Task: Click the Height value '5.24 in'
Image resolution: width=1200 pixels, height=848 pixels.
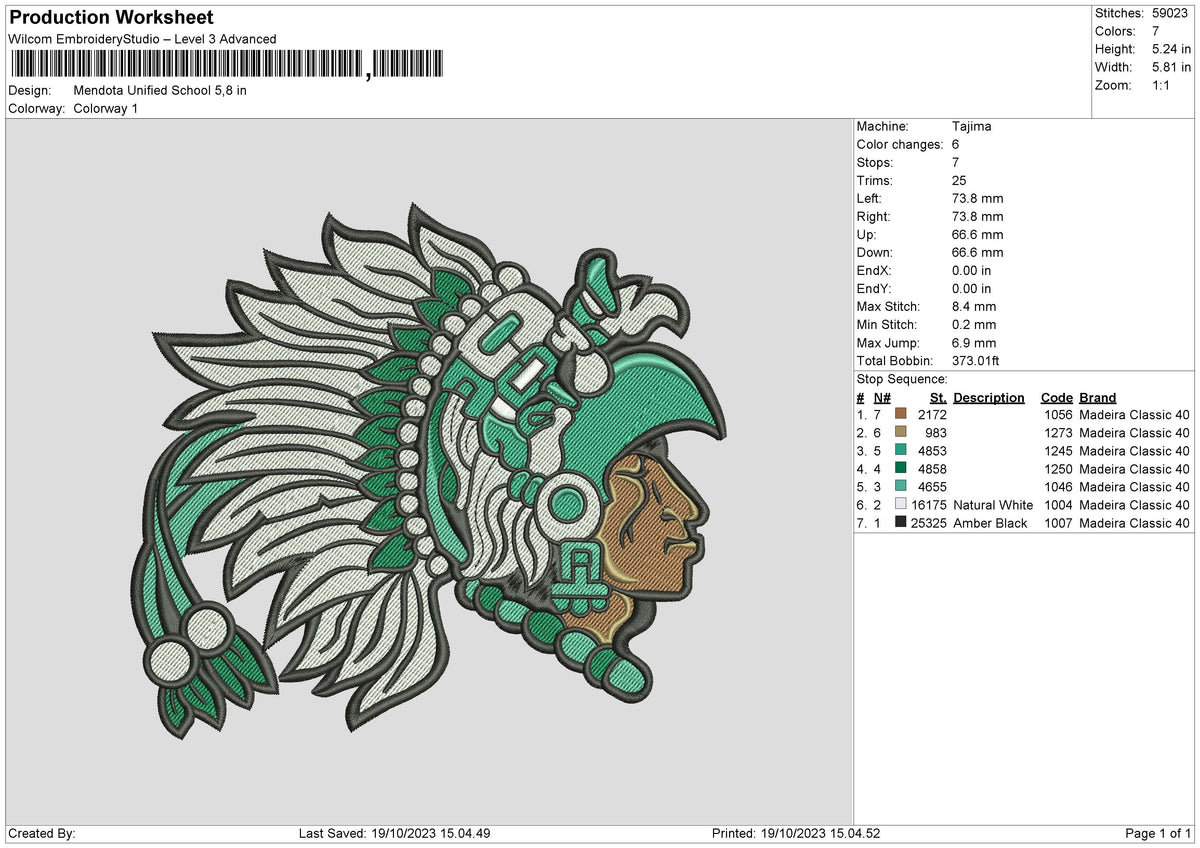Action: [1171, 49]
